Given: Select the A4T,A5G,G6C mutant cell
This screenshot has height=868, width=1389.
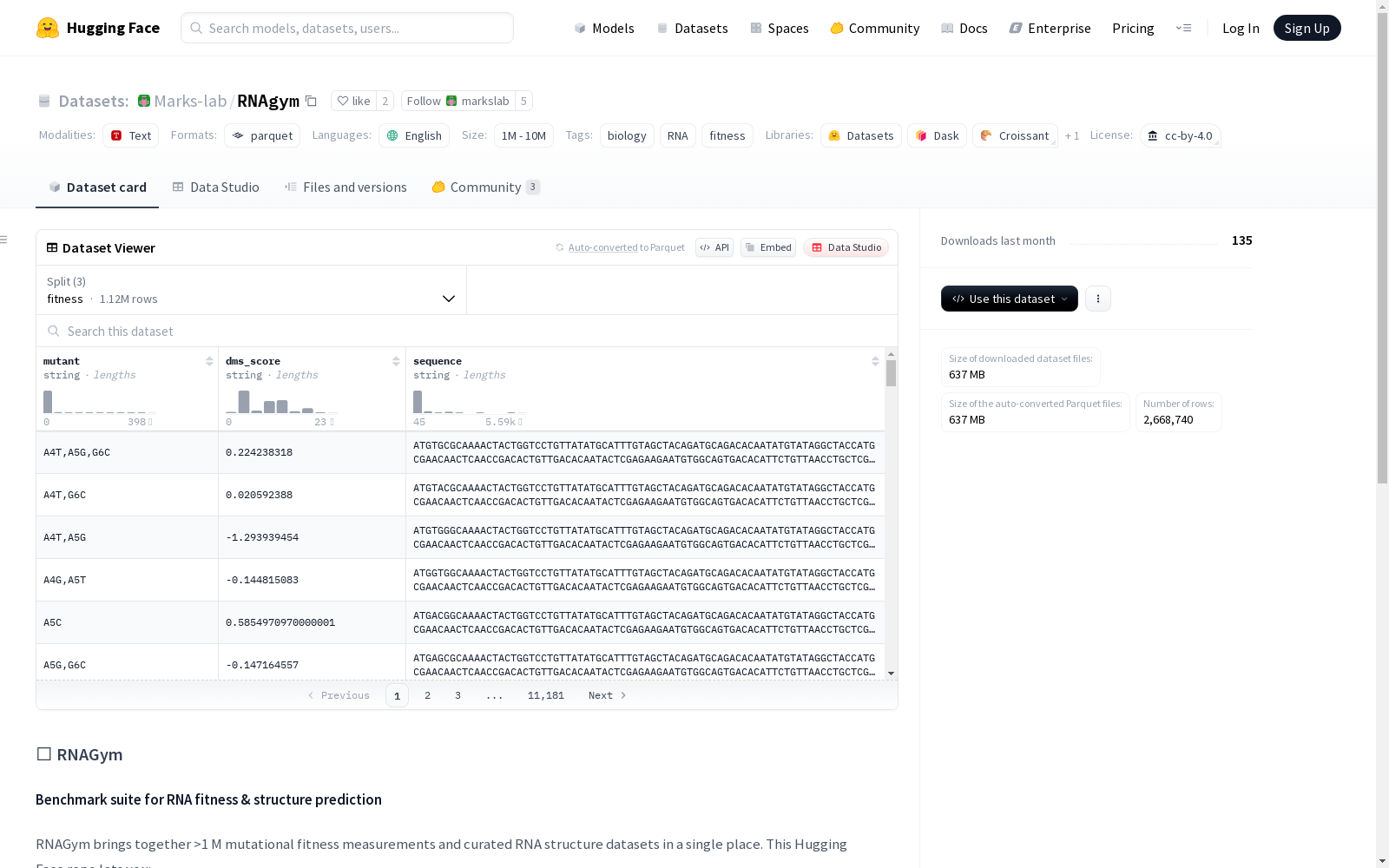Looking at the screenshot, I should (x=127, y=452).
